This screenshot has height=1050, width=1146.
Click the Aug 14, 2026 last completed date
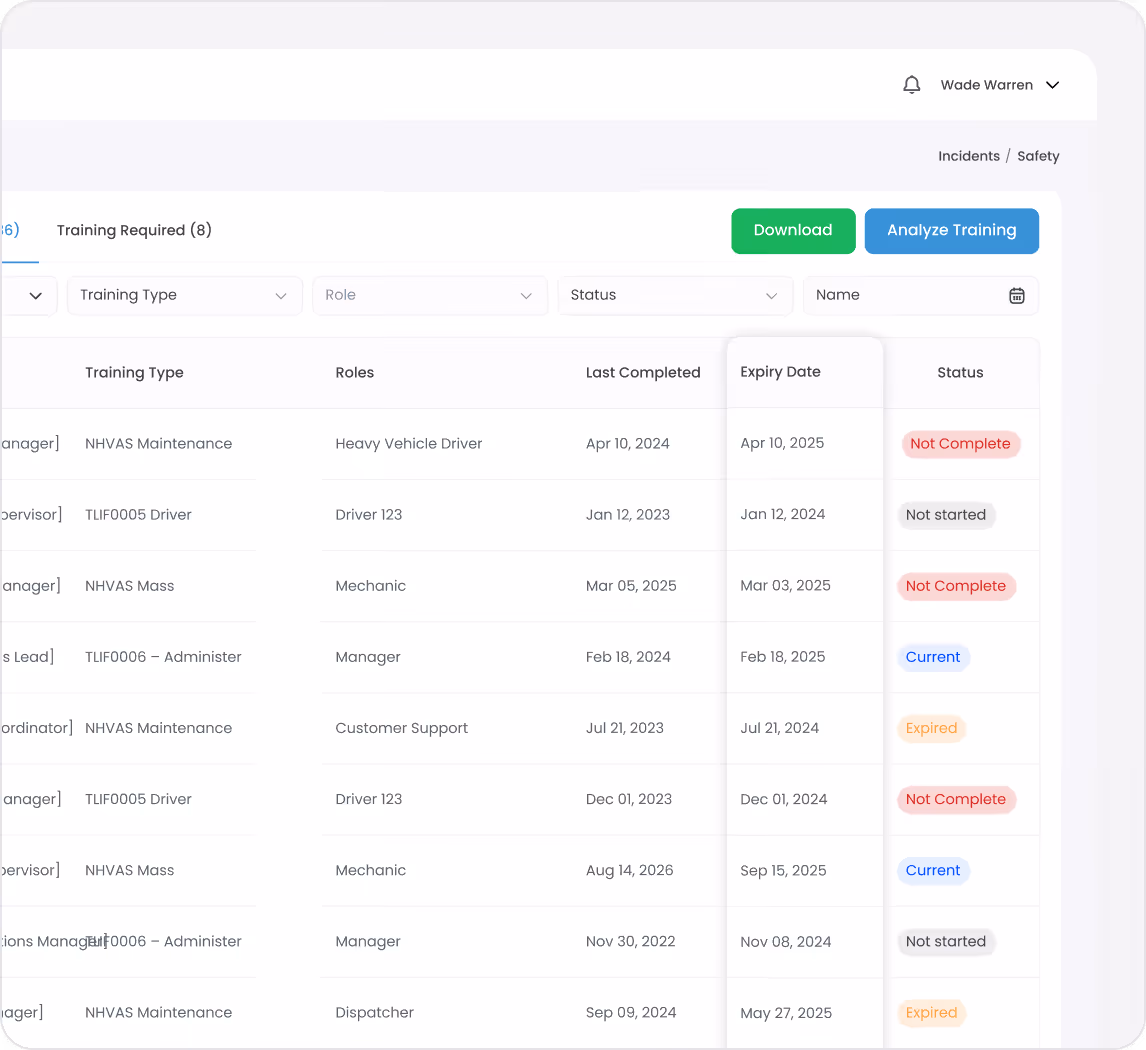coord(629,870)
